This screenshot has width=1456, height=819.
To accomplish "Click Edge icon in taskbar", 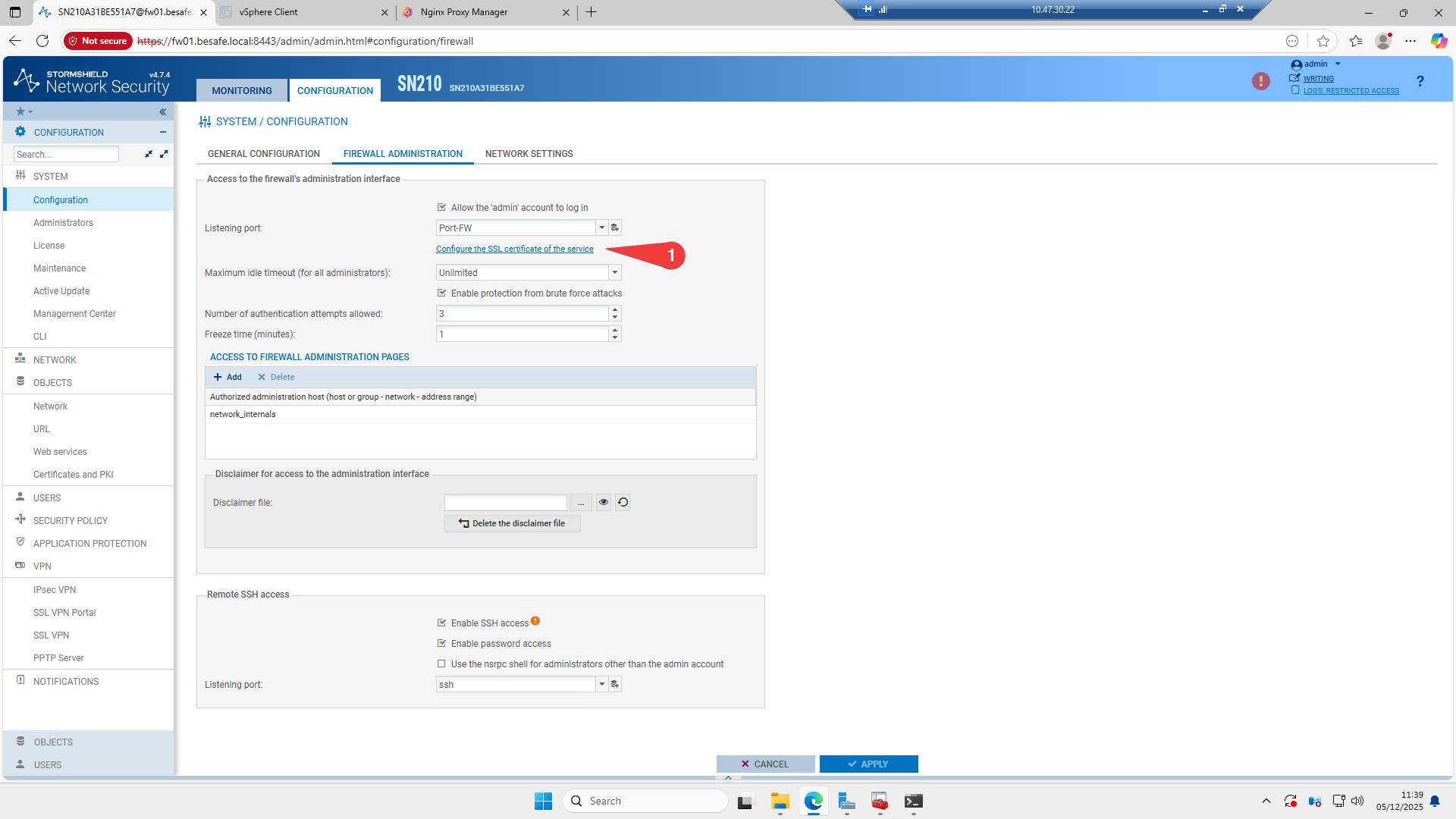I will (x=813, y=801).
